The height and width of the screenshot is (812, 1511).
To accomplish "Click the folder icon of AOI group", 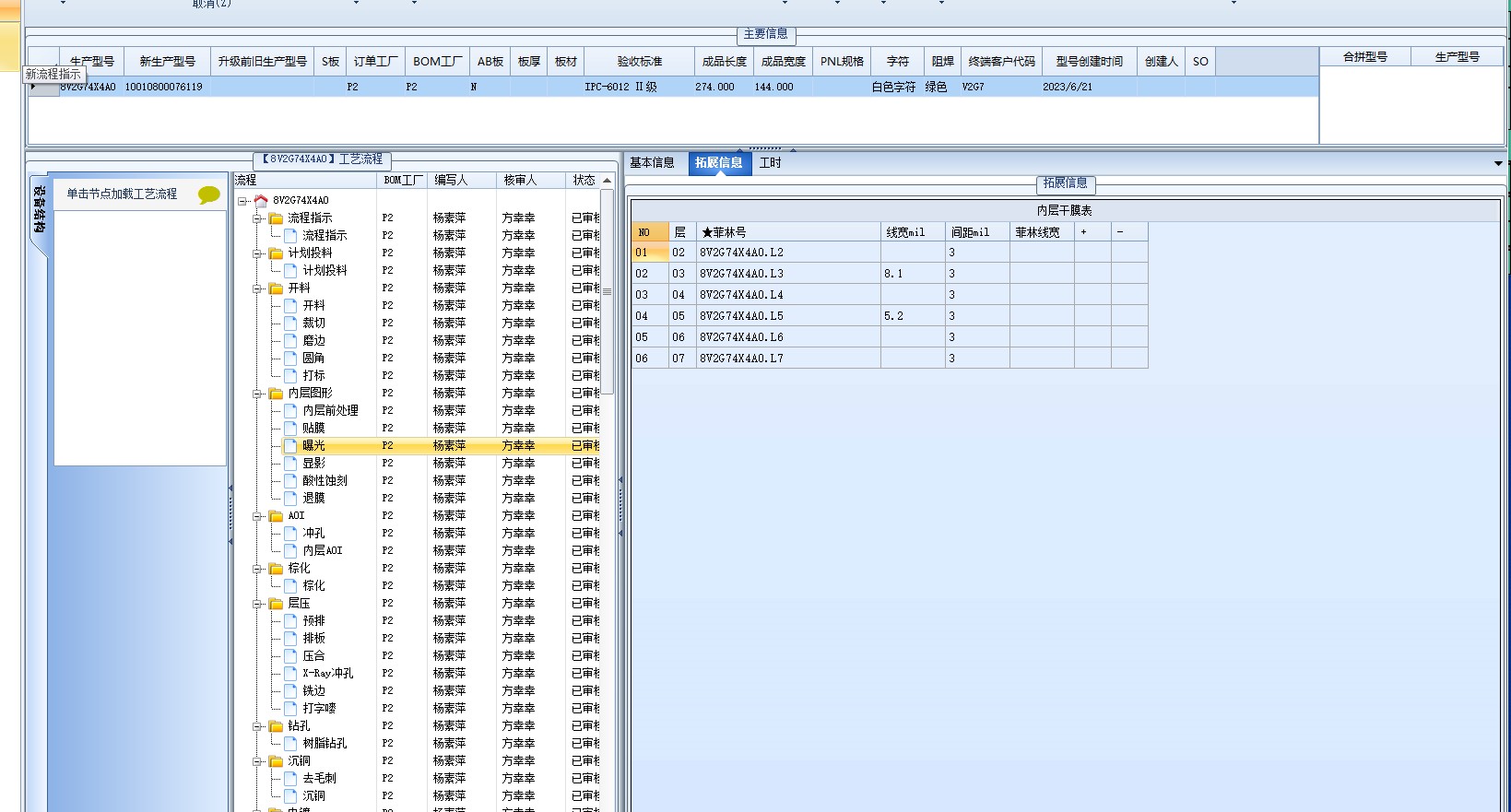I will tap(276, 515).
